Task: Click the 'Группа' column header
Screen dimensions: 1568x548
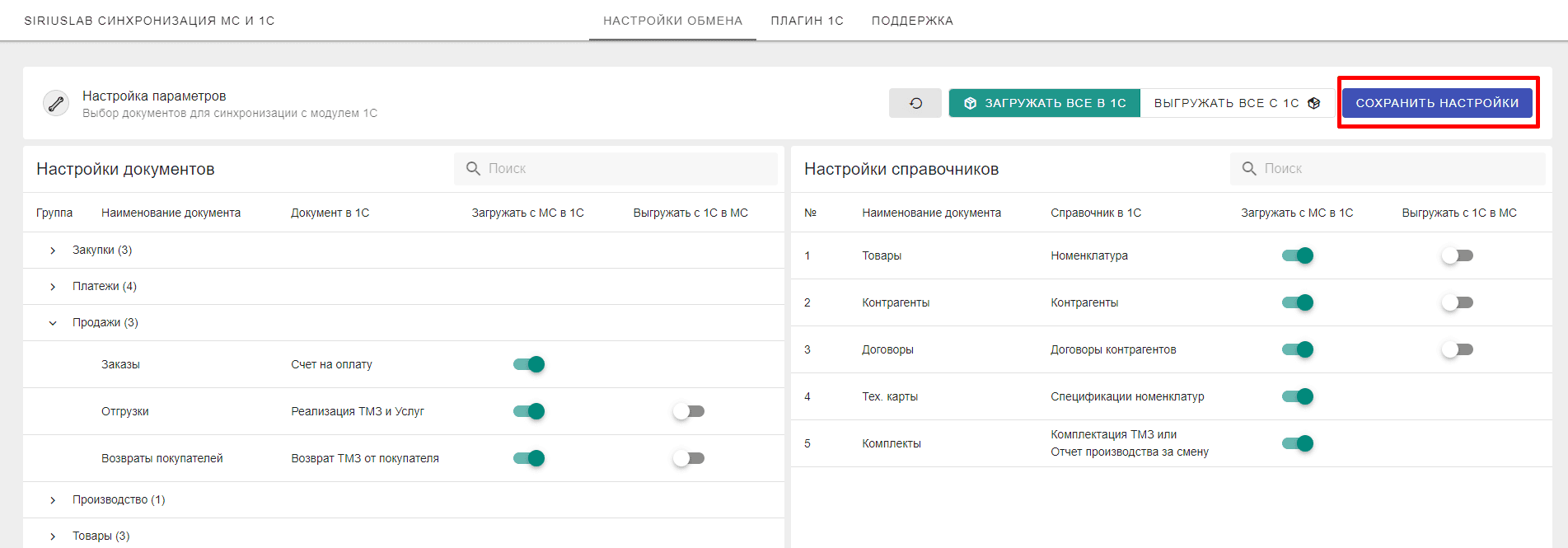Action: pos(54,213)
